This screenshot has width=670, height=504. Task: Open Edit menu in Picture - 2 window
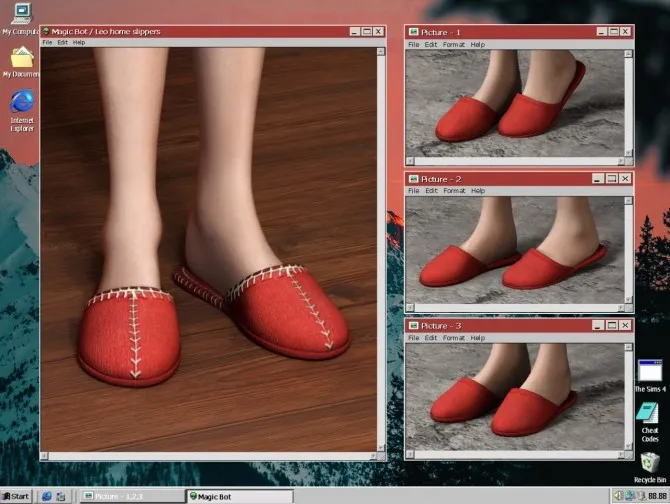coord(431,190)
